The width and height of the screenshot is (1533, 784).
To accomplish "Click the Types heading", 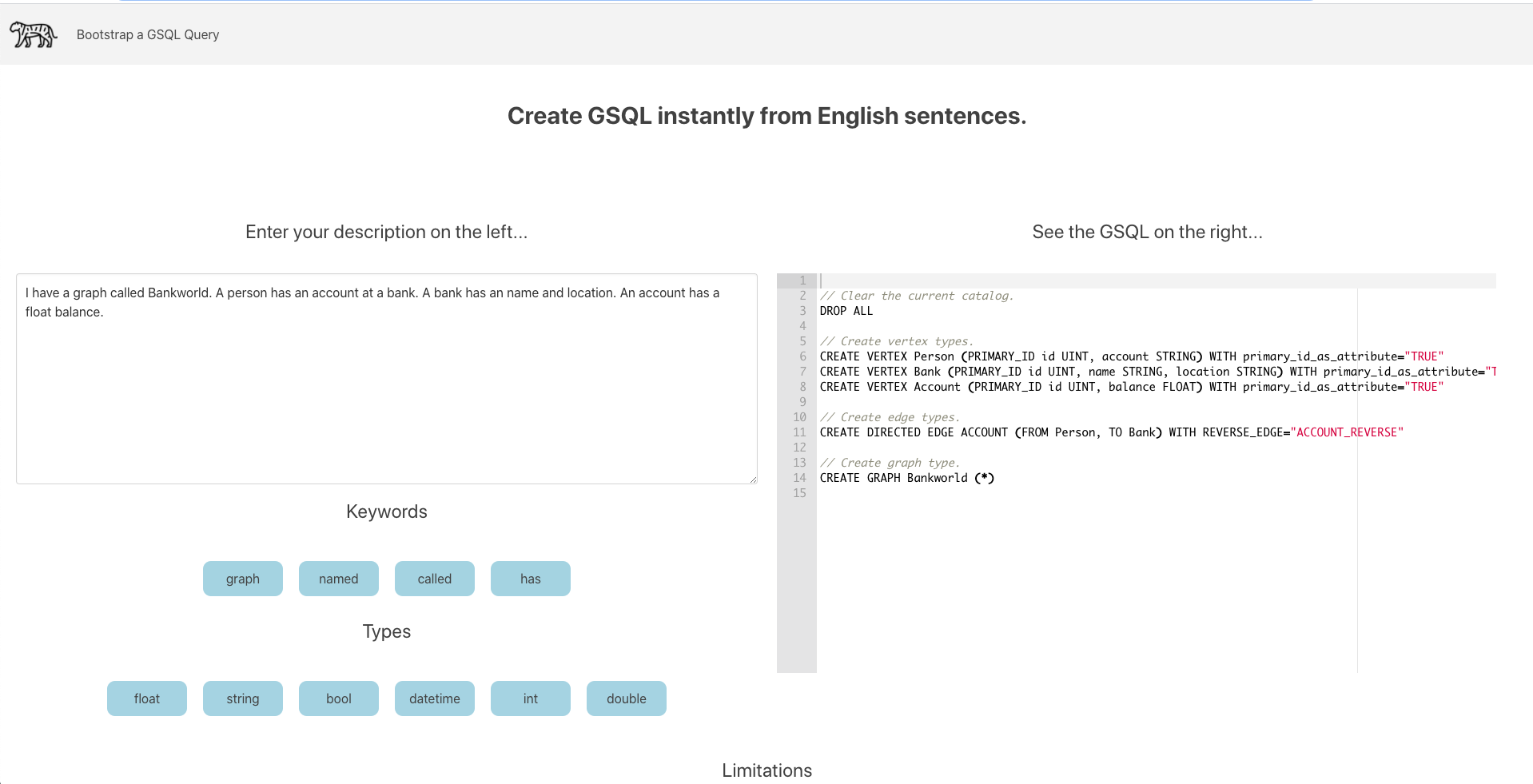I will tap(387, 631).
